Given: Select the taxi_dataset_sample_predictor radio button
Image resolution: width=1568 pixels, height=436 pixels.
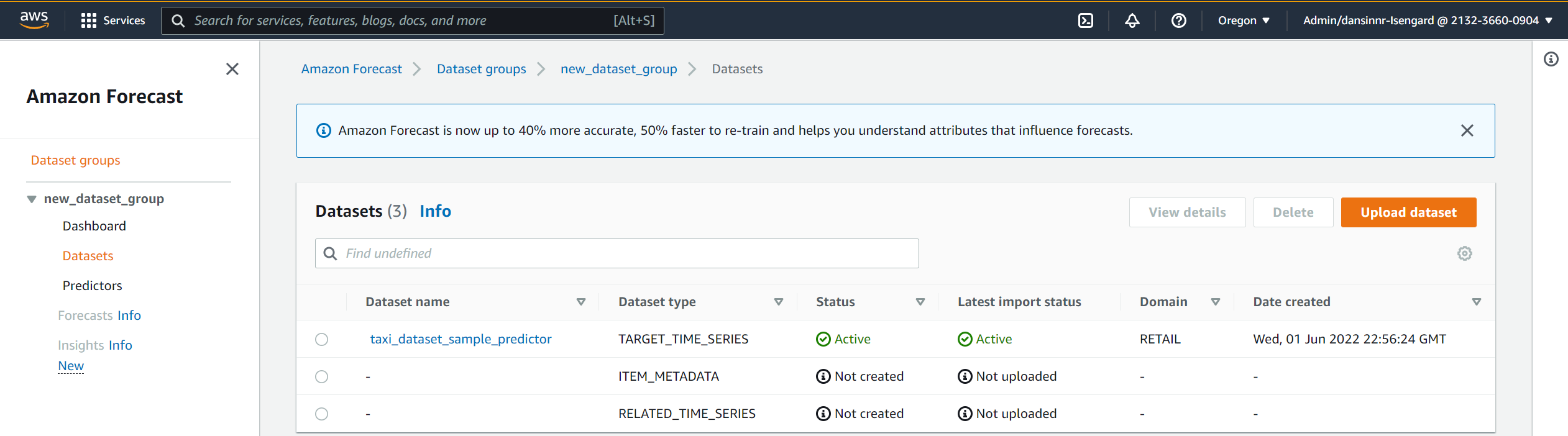Looking at the screenshot, I should [x=321, y=339].
